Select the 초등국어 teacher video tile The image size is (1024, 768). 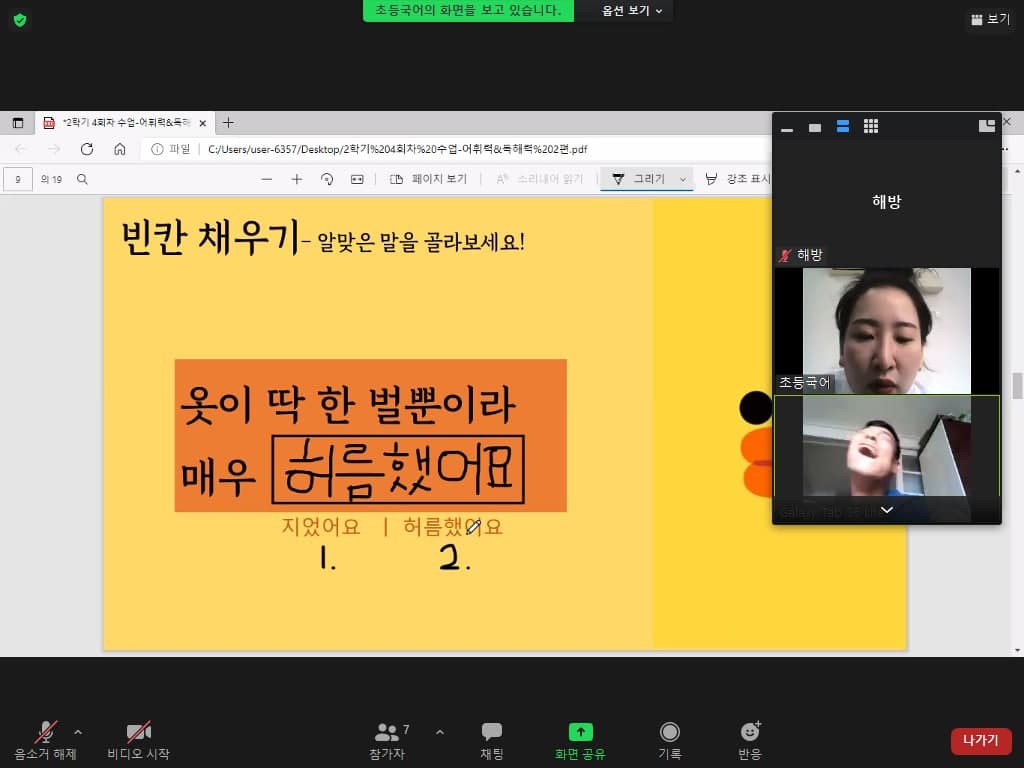[x=887, y=330]
